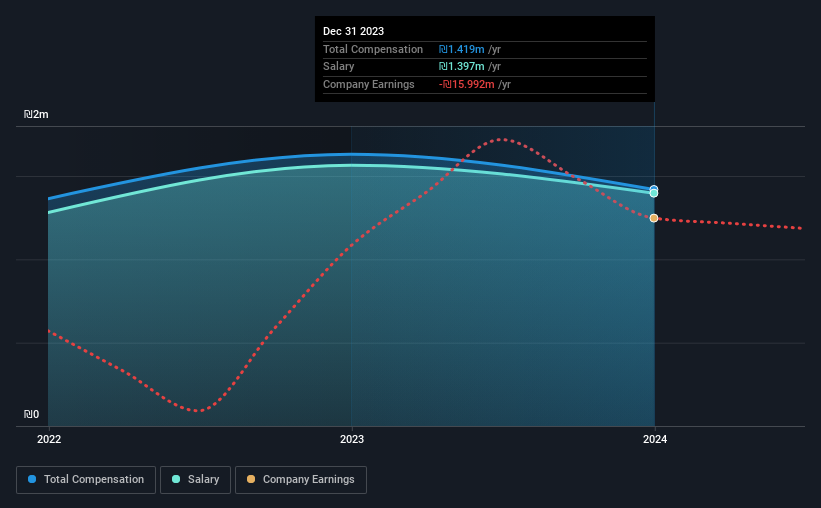Image resolution: width=821 pixels, height=508 pixels.
Task: Click the -₪15.992m company earnings value
Action: coord(467,84)
